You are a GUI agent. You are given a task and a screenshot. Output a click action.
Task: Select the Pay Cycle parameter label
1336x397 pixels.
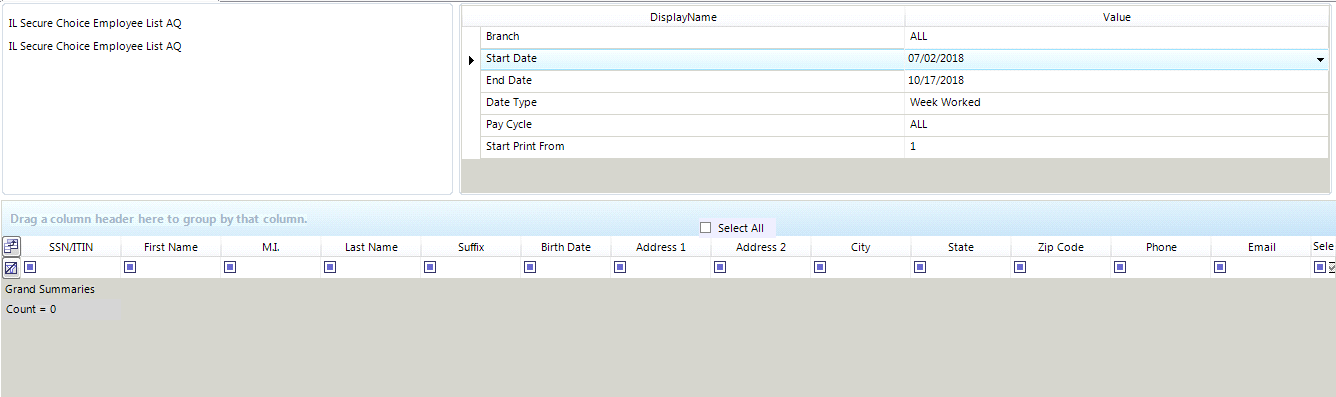(509, 125)
